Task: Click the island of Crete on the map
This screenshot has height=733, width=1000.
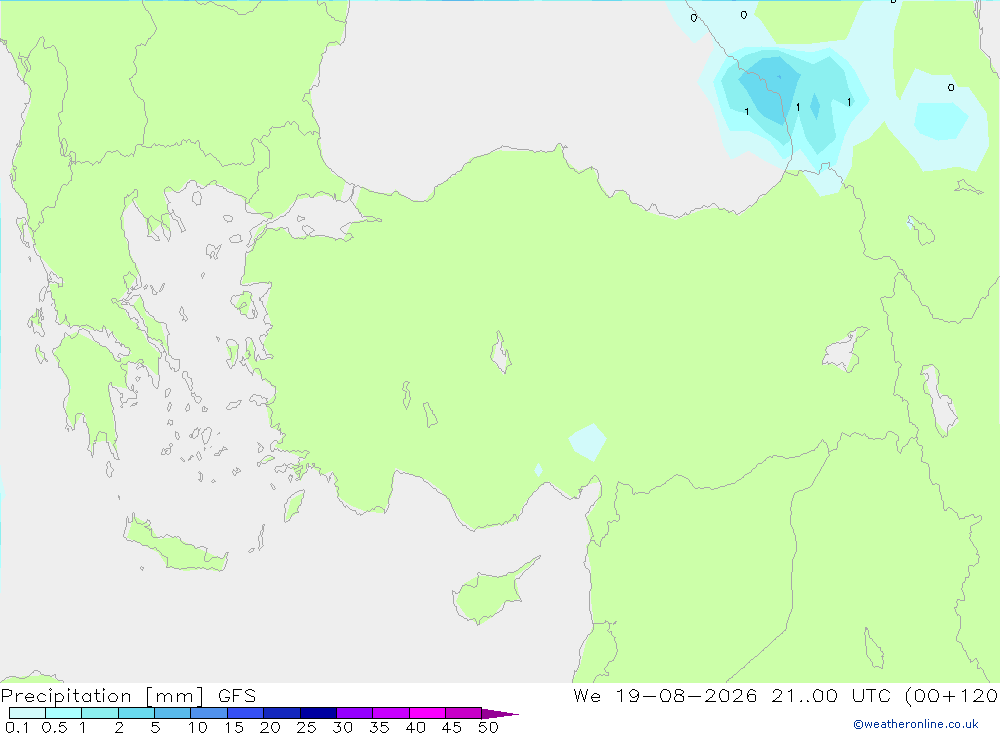Action: 175,544
